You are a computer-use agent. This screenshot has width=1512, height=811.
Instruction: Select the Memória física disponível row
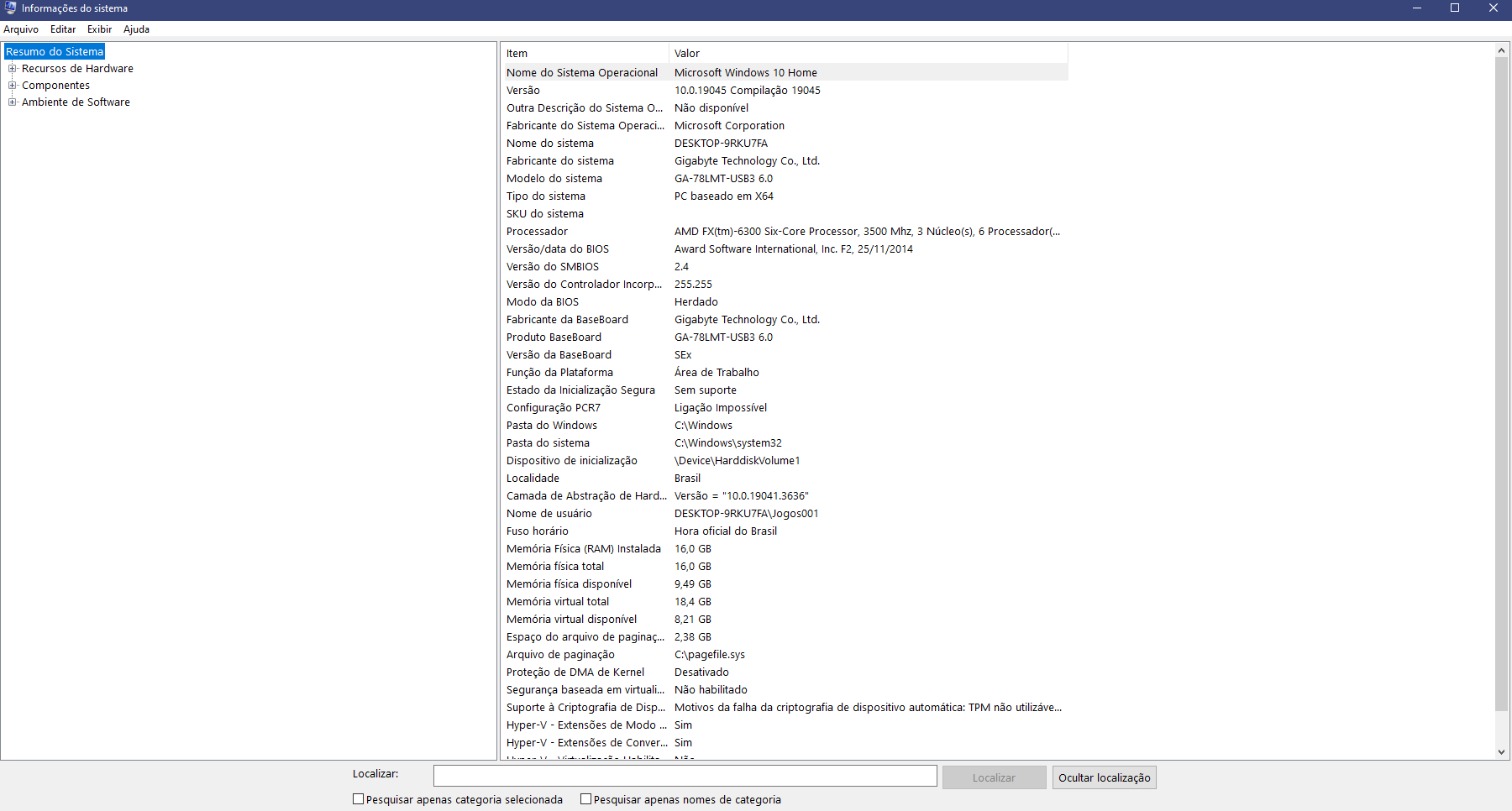785,584
